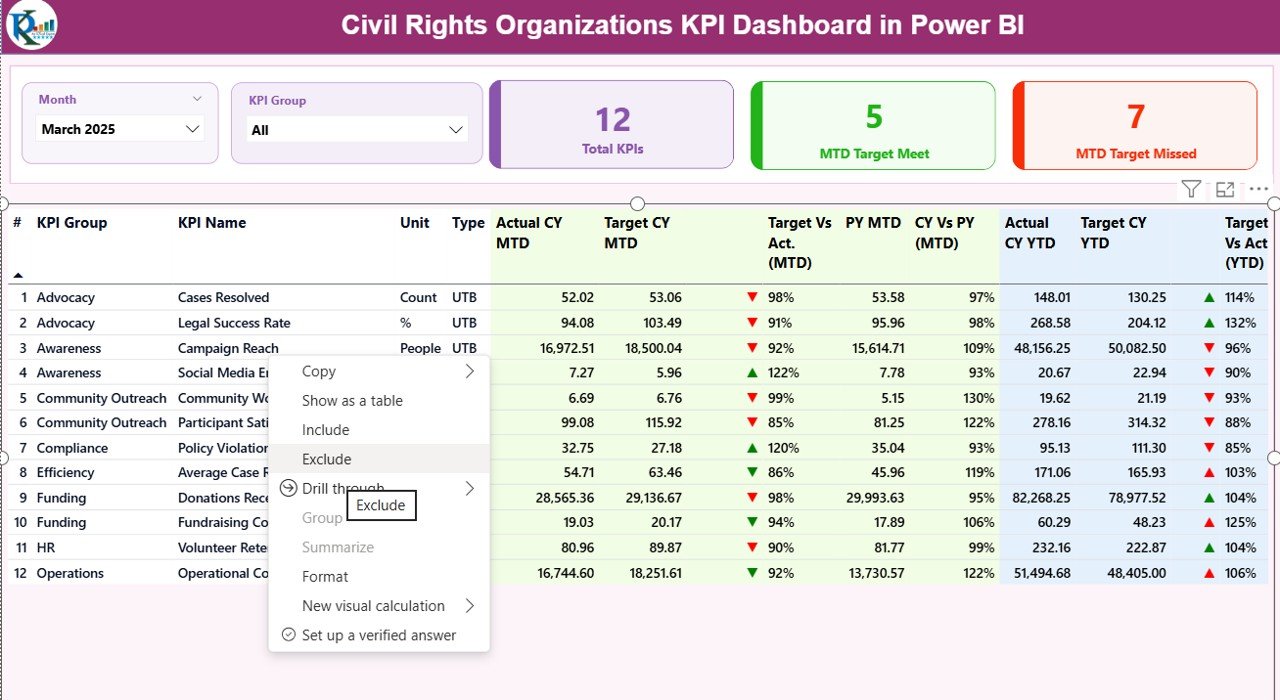The height and width of the screenshot is (700, 1280).
Task: Open the Month dropdown showing March 2025
Action: coord(120,129)
